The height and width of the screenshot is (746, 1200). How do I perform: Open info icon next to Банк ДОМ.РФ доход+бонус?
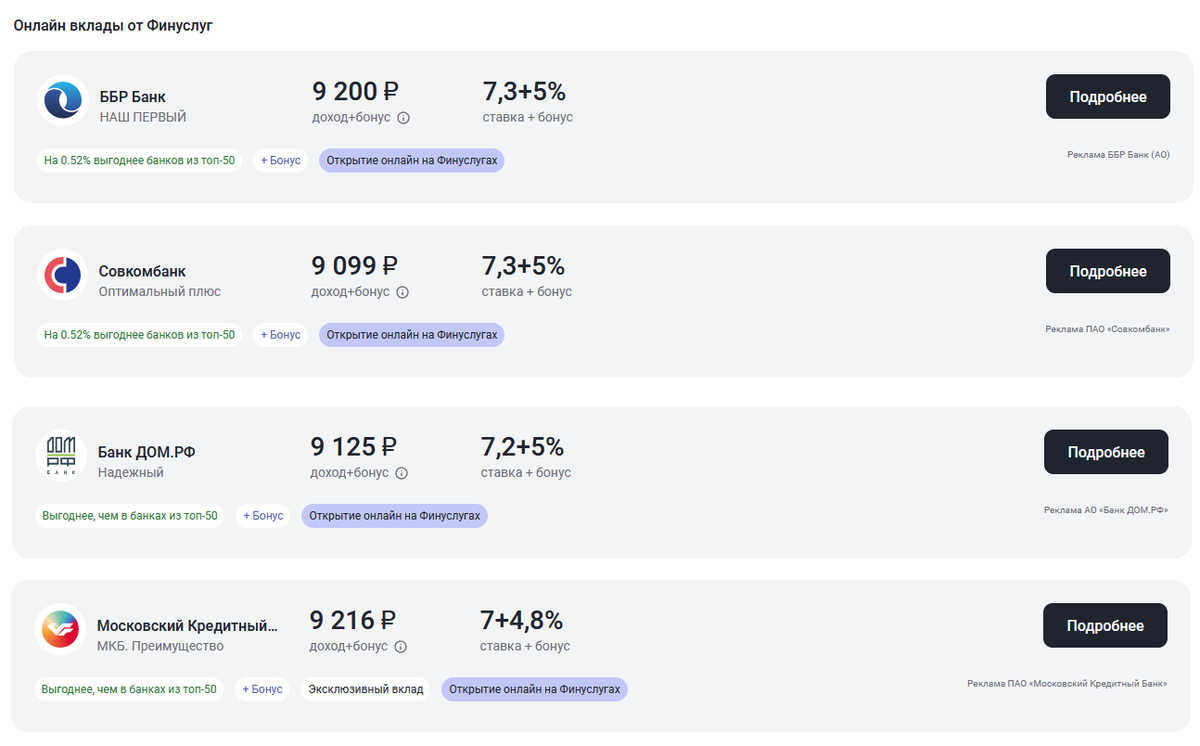click(402, 473)
